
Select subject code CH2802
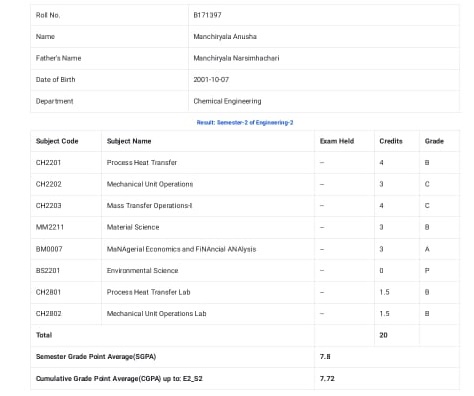tap(49, 314)
